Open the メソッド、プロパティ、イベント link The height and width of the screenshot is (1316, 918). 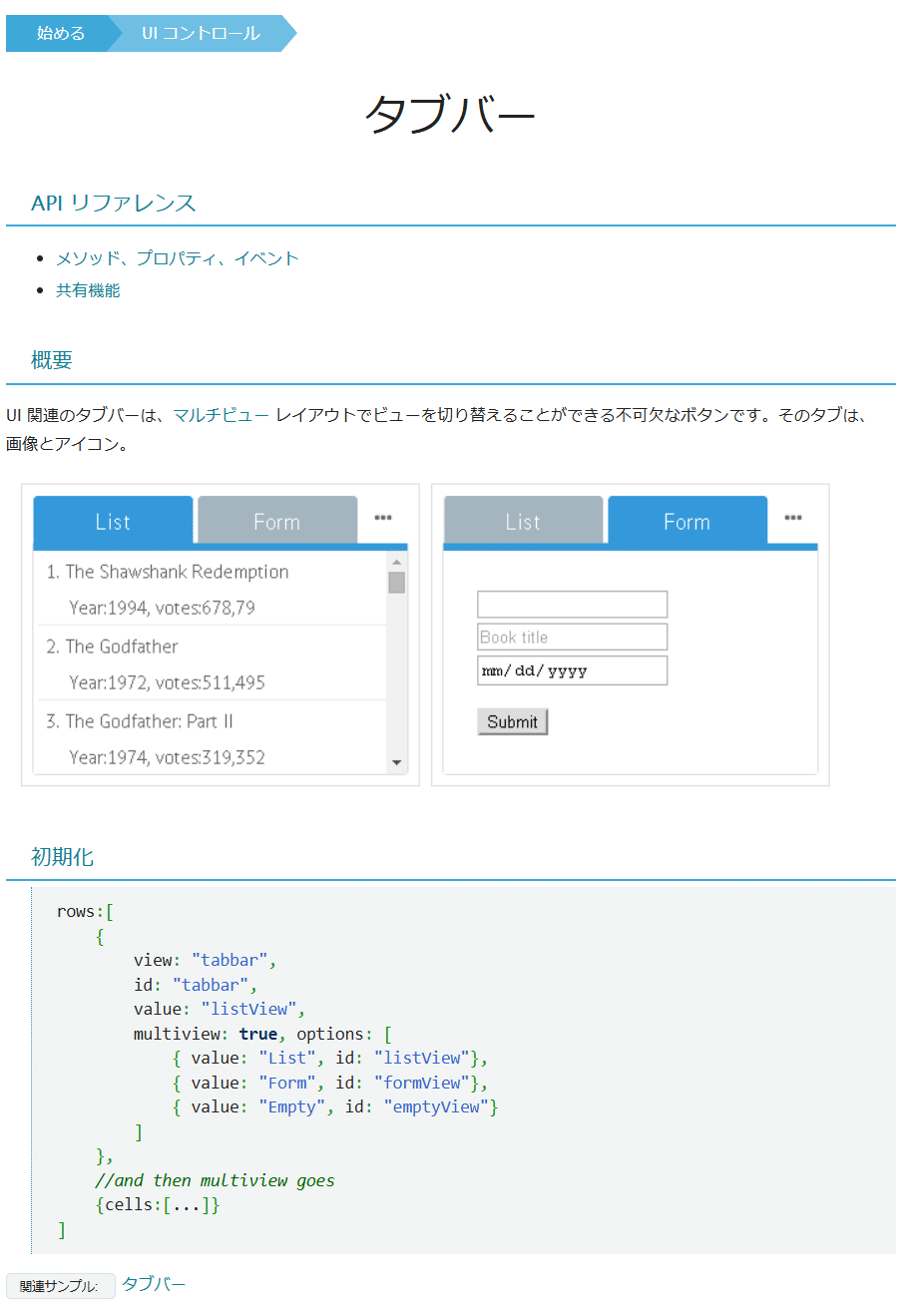tap(177, 257)
